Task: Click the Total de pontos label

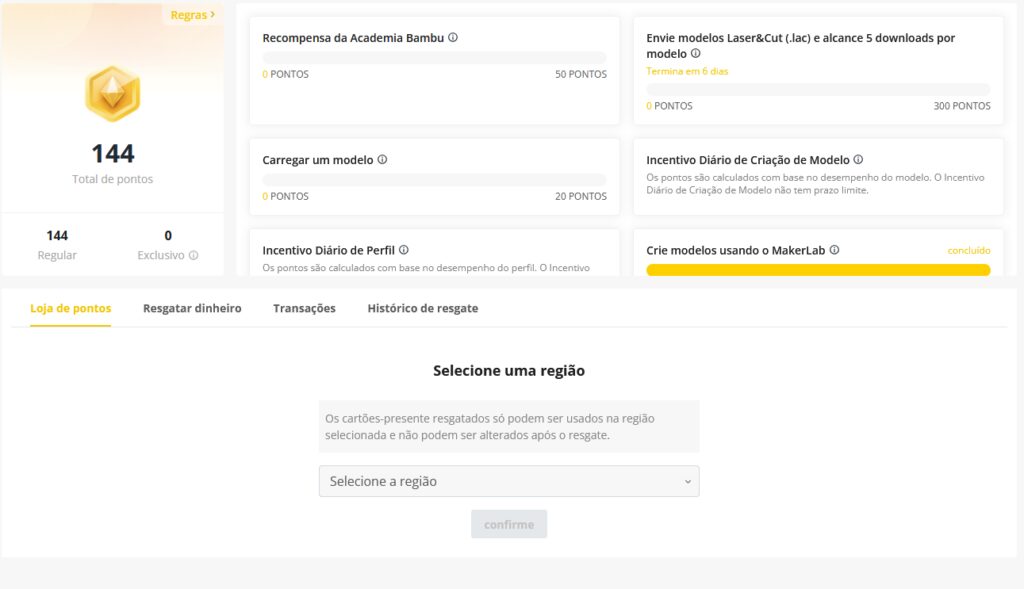Action: (112, 179)
